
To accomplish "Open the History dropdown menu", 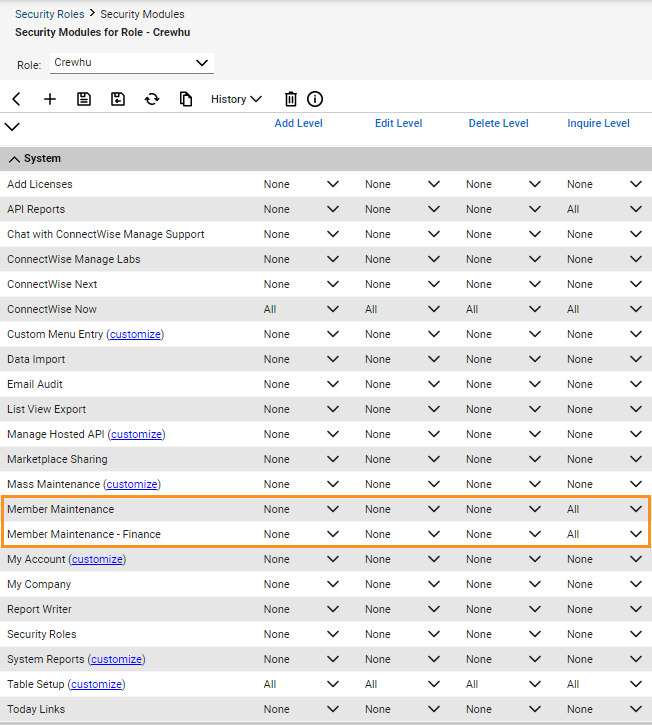I will click(x=236, y=99).
